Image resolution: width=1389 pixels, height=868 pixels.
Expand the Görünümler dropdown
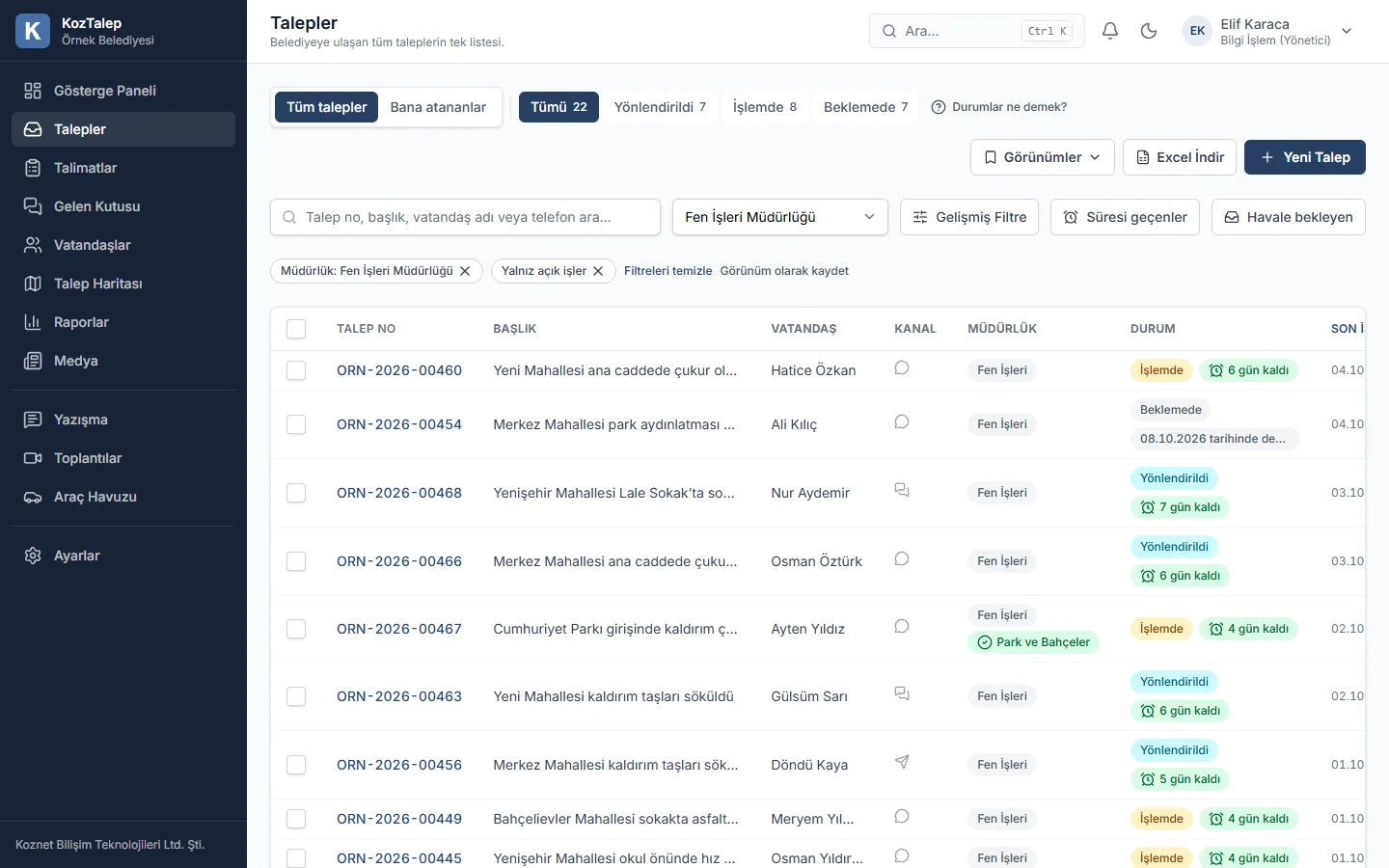(x=1043, y=157)
